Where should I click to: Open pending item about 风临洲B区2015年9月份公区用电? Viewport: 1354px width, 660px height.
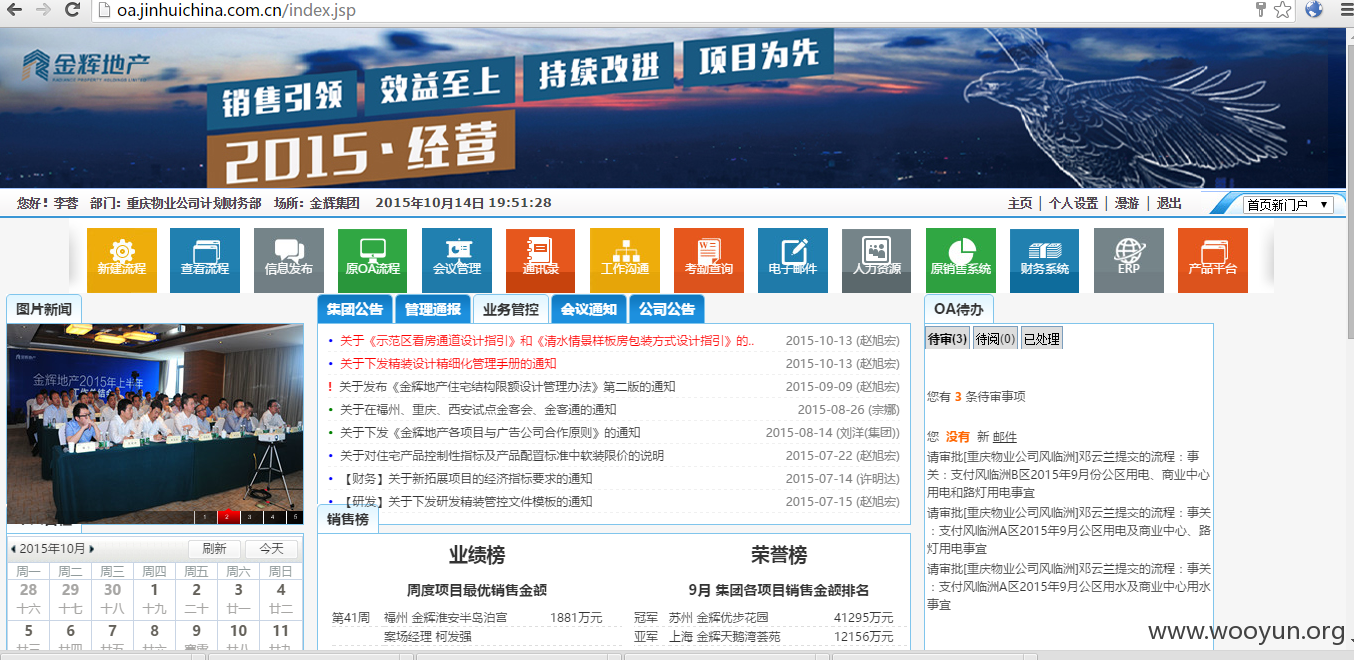click(1068, 474)
